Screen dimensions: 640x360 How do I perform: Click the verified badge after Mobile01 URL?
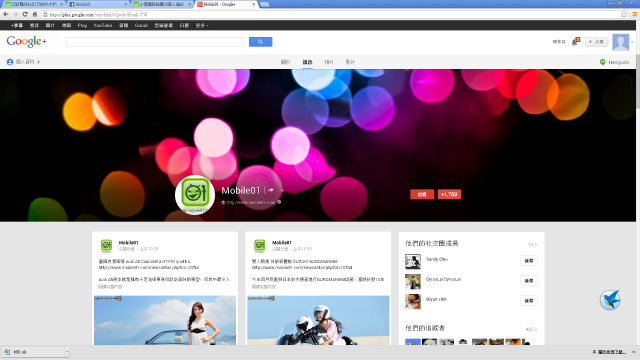pyautogui.click(x=279, y=202)
